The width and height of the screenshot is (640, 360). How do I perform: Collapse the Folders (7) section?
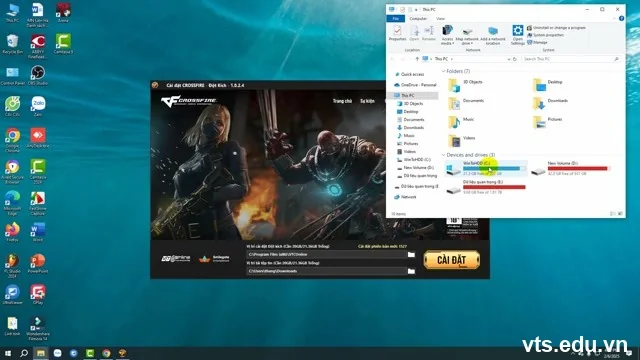click(443, 71)
